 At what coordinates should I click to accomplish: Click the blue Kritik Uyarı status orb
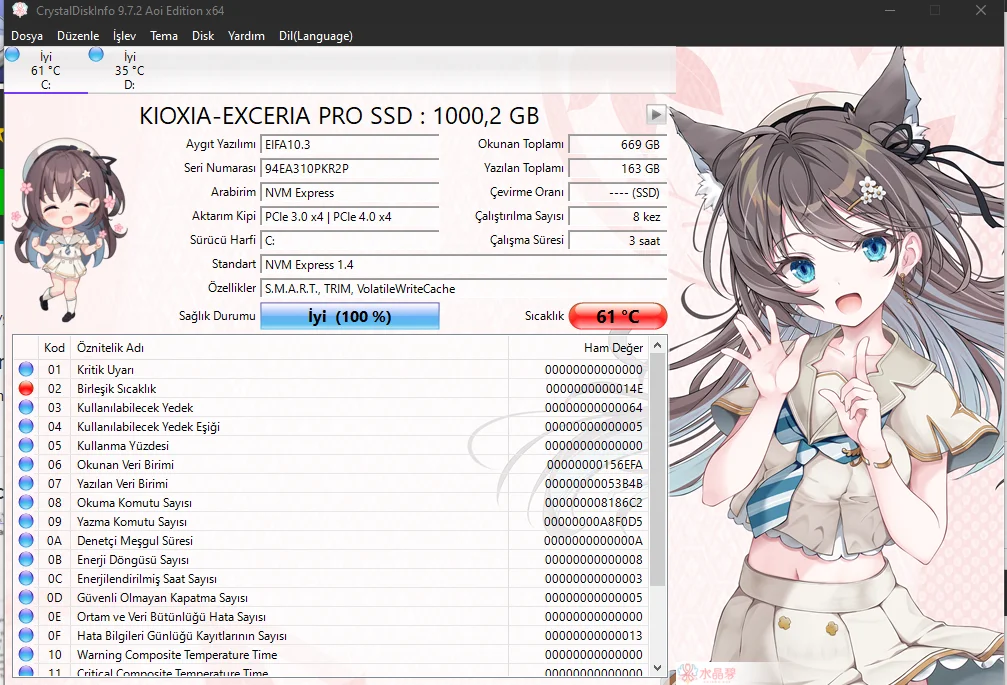pos(26,369)
